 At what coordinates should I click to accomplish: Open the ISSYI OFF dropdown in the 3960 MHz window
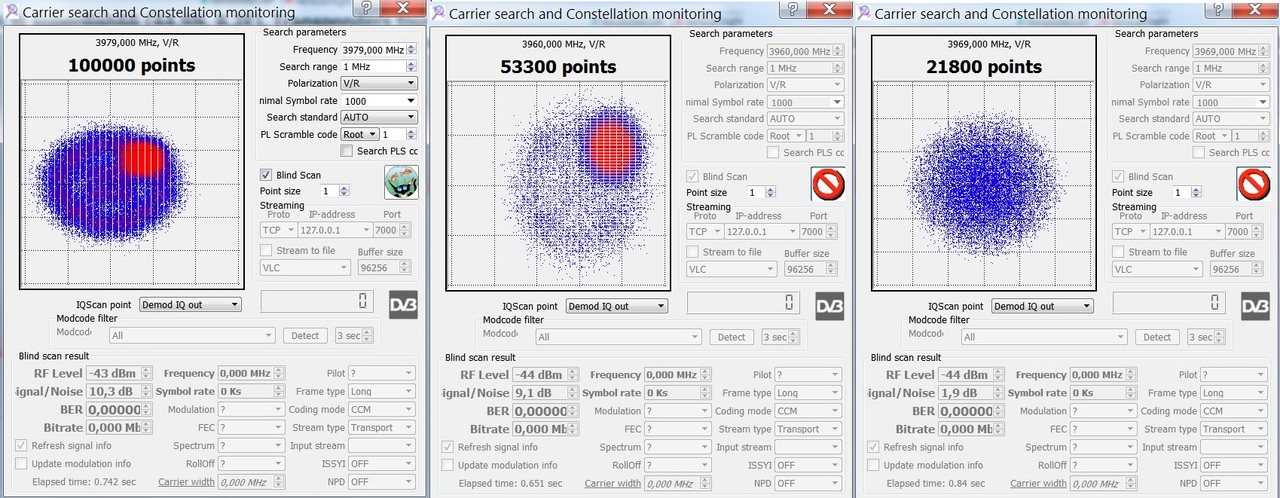pyautogui.click(x=808, y=465)
